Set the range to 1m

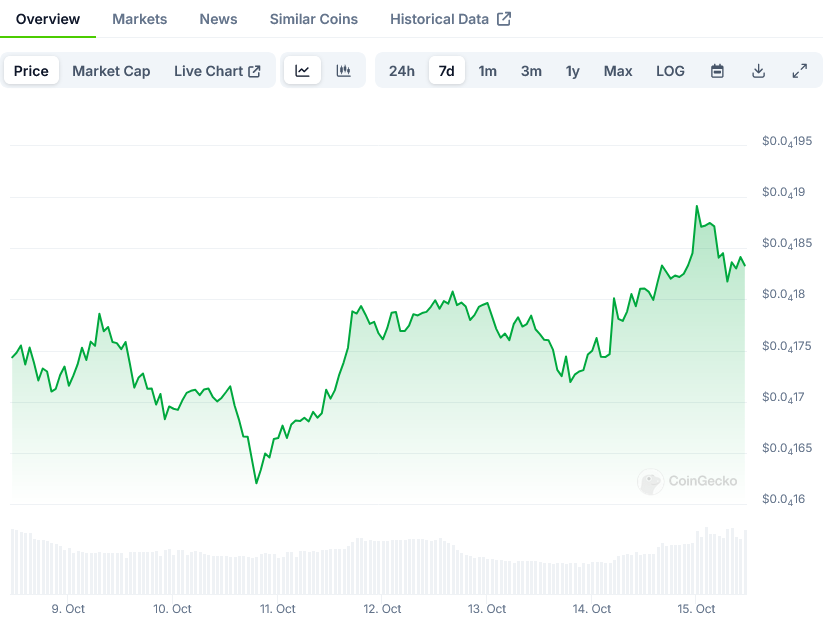[x=487, y=71]
